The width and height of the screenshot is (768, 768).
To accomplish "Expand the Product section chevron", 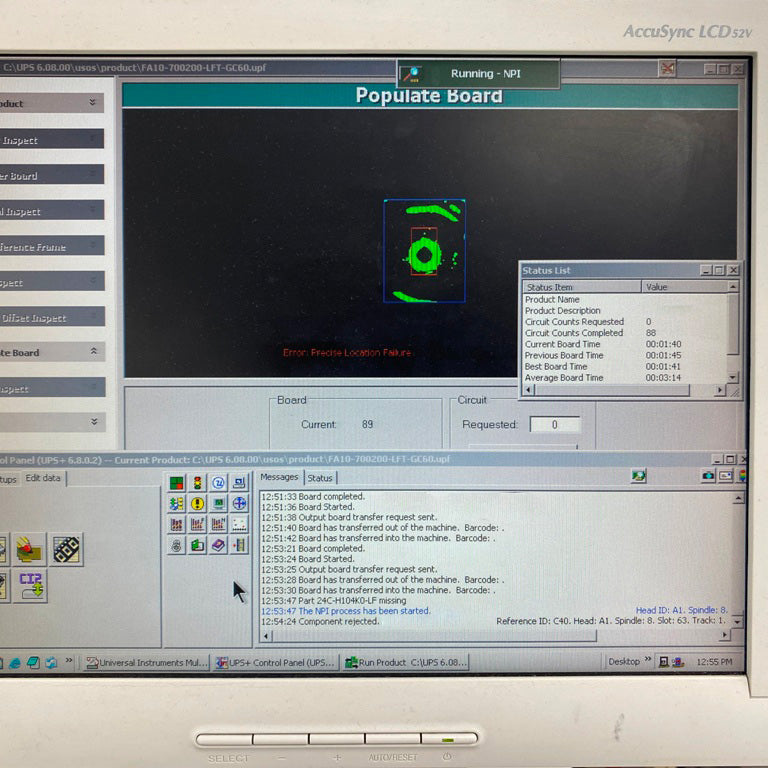I will pos(93,103).
